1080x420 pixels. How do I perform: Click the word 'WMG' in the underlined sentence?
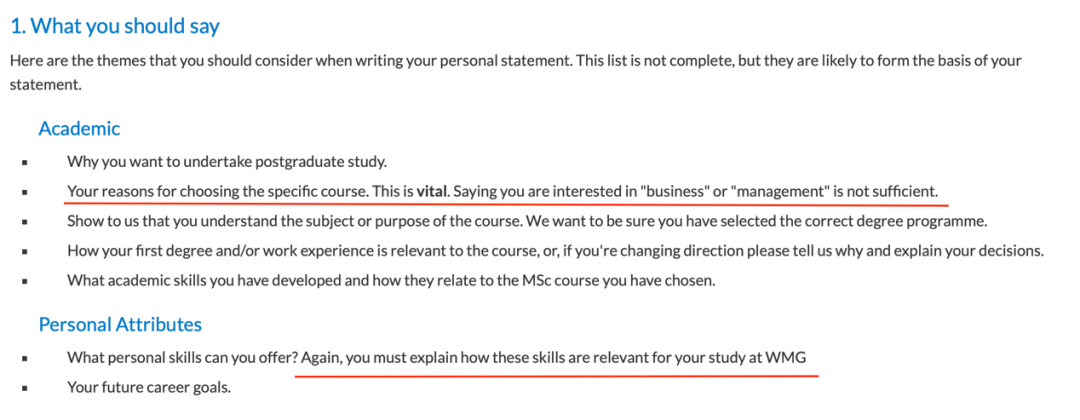[786, 357]
